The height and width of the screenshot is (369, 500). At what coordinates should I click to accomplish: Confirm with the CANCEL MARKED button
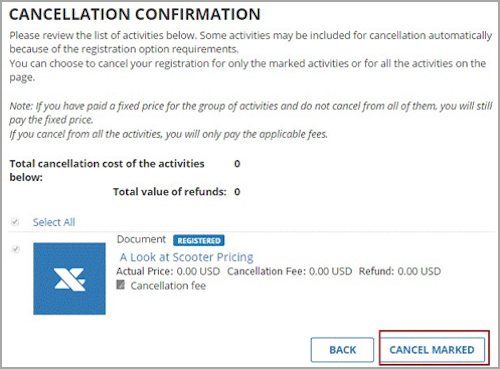[432, 350]
